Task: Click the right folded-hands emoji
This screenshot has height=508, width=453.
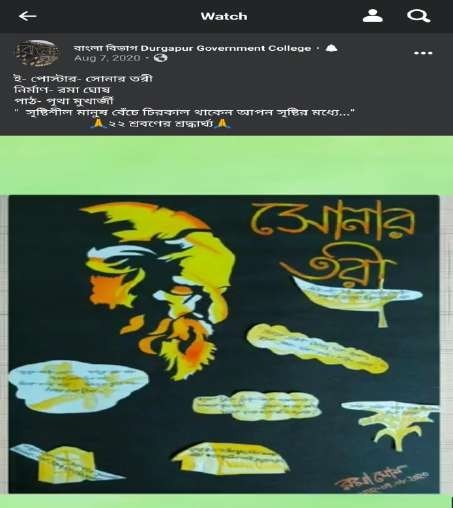Action: (x=222, y=124)
